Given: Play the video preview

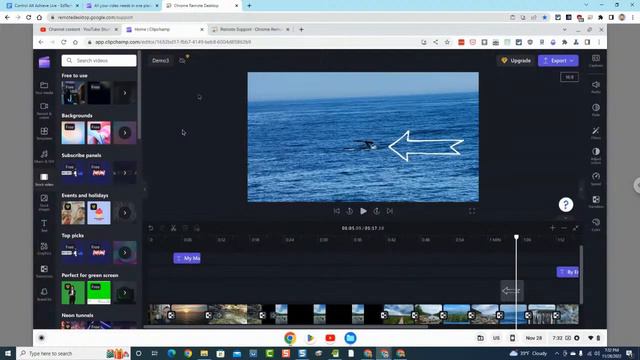Looking at the screenshot, I should [363, 211].
